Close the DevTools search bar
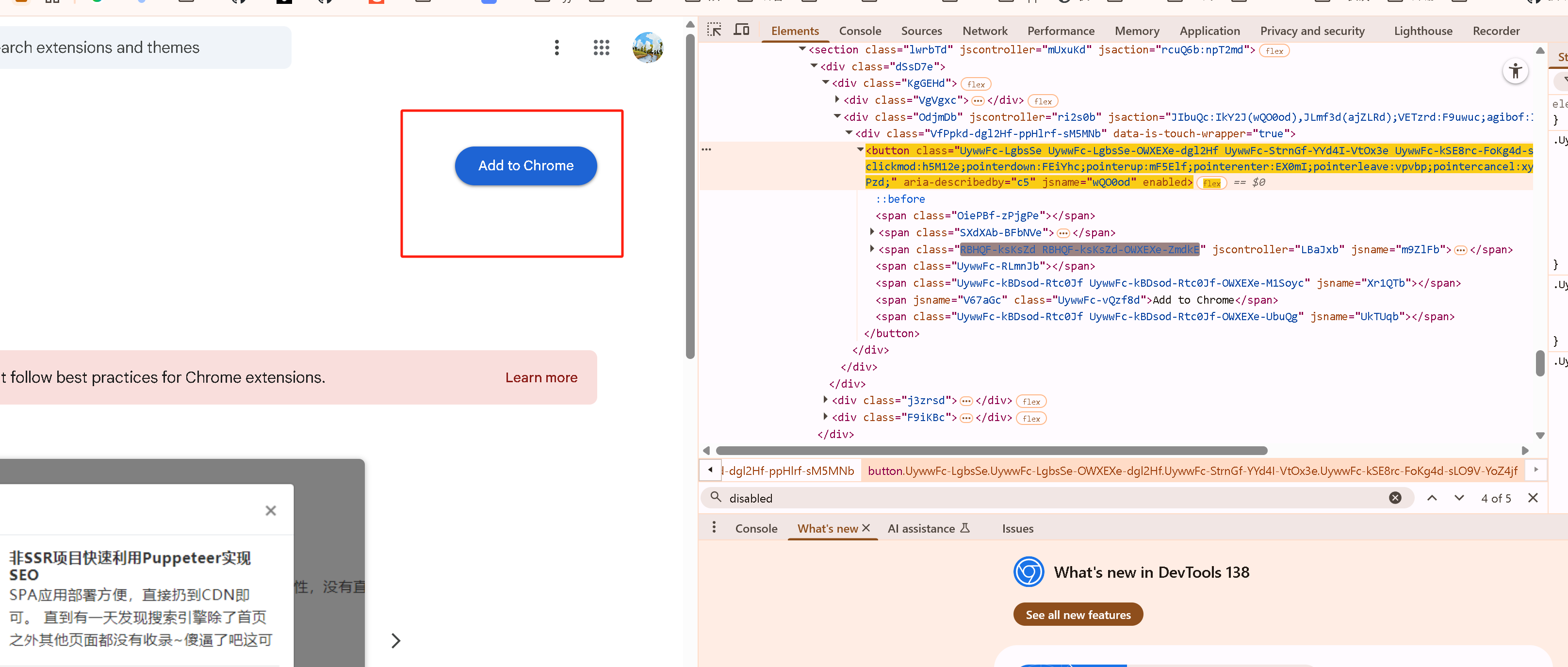This screenshot has height=667, width=1568. 1533,498
